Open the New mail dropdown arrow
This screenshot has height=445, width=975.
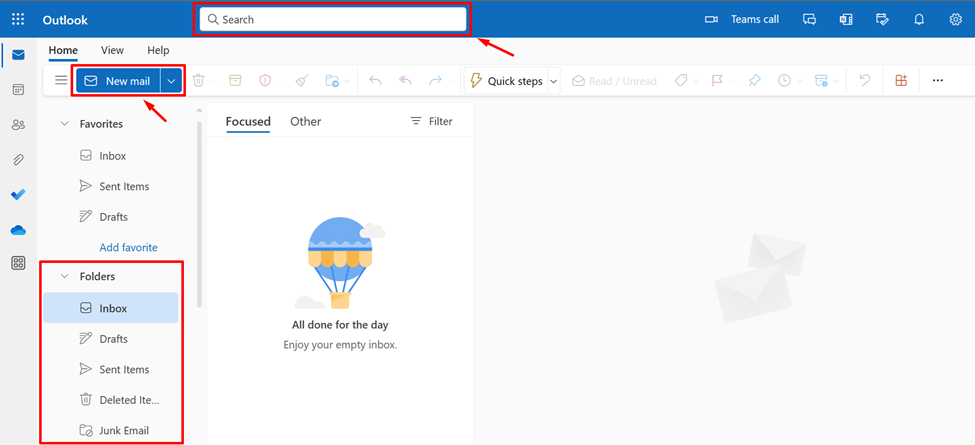[172, 81]
